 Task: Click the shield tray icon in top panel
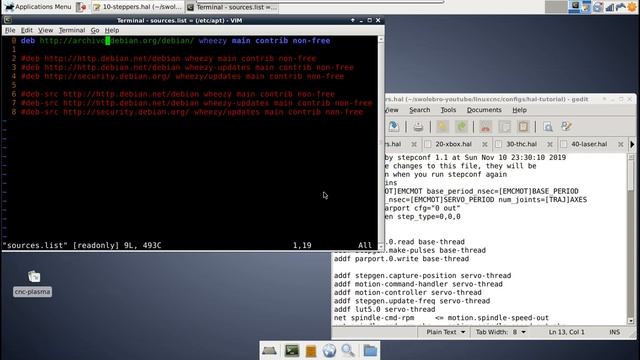[586, 7]
